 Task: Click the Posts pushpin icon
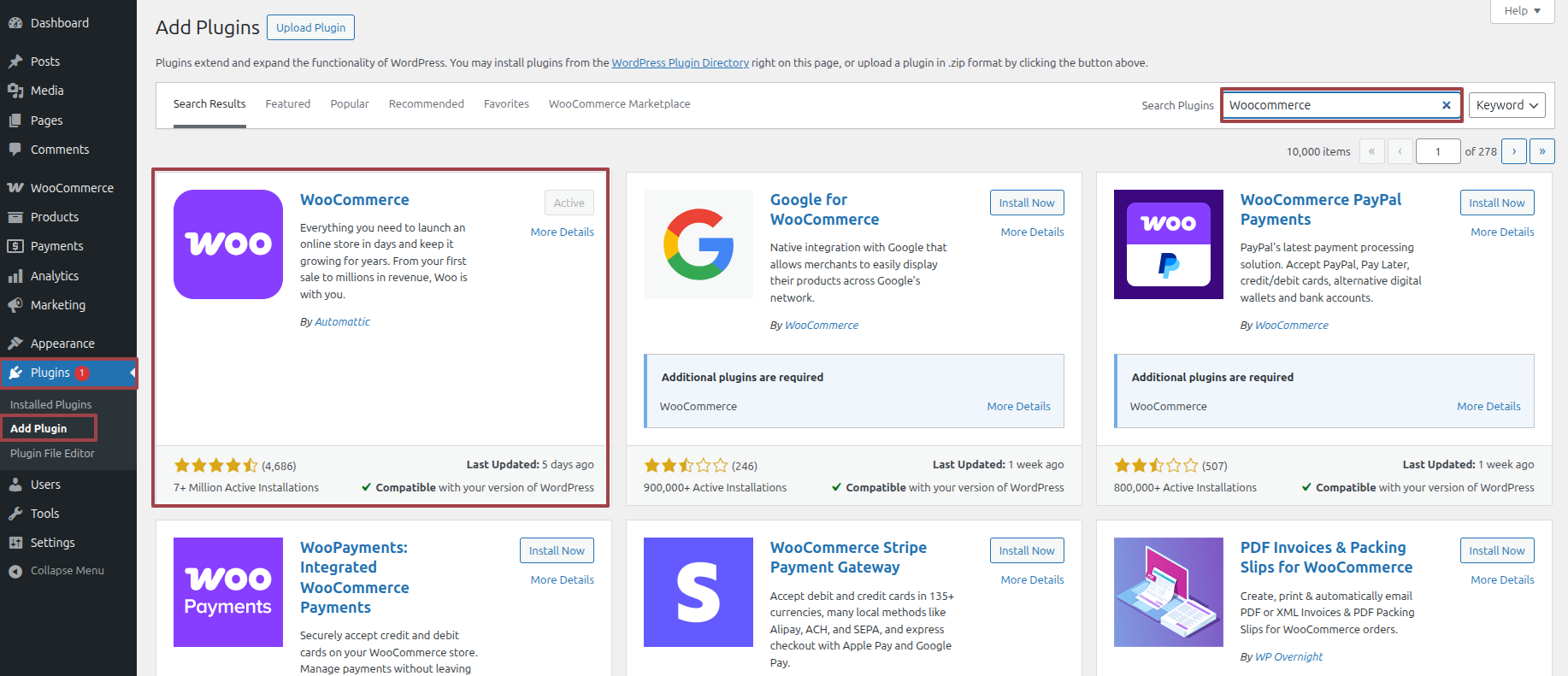point(15,62)
